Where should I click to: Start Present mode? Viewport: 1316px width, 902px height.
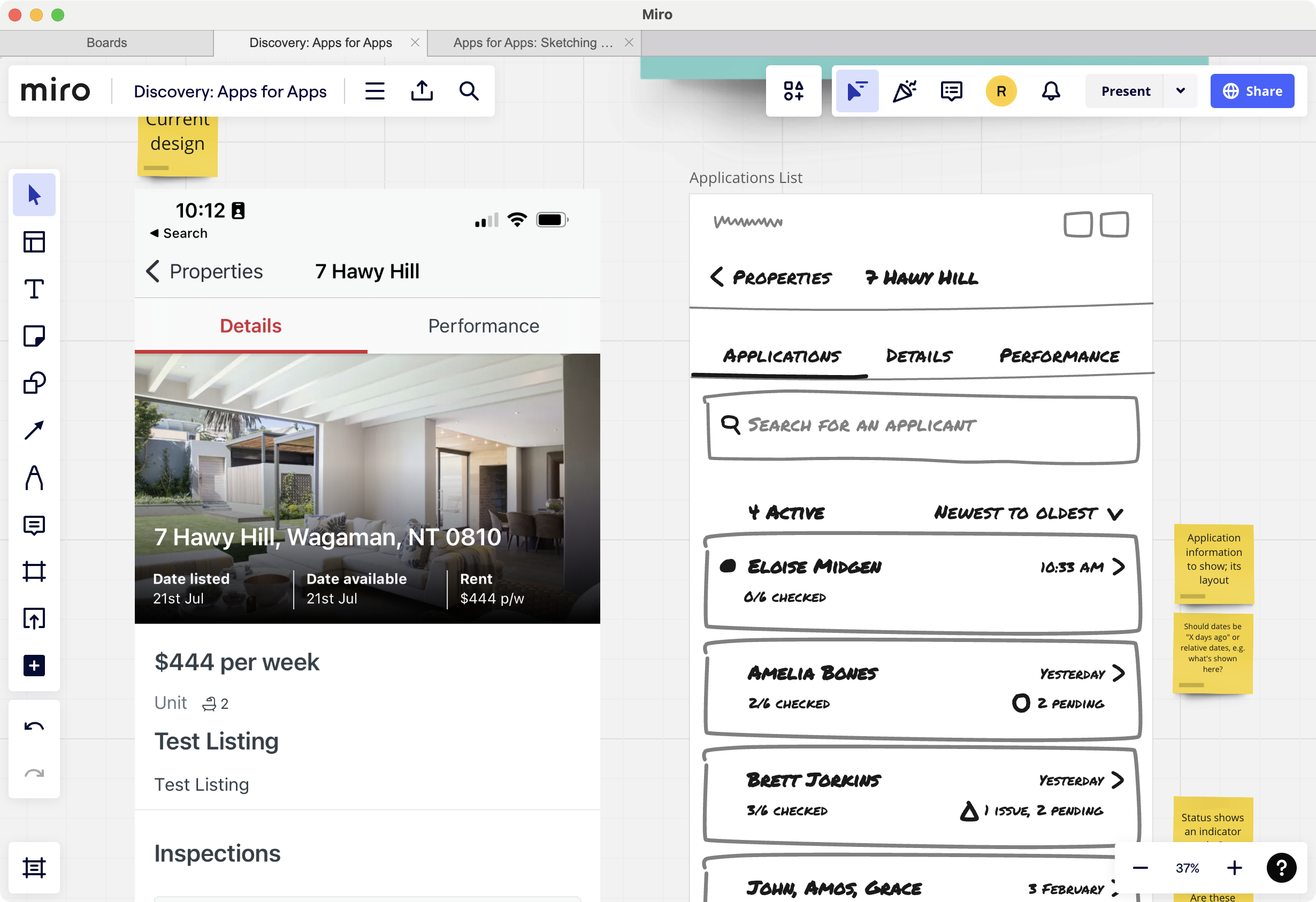tap(1124, 90)
